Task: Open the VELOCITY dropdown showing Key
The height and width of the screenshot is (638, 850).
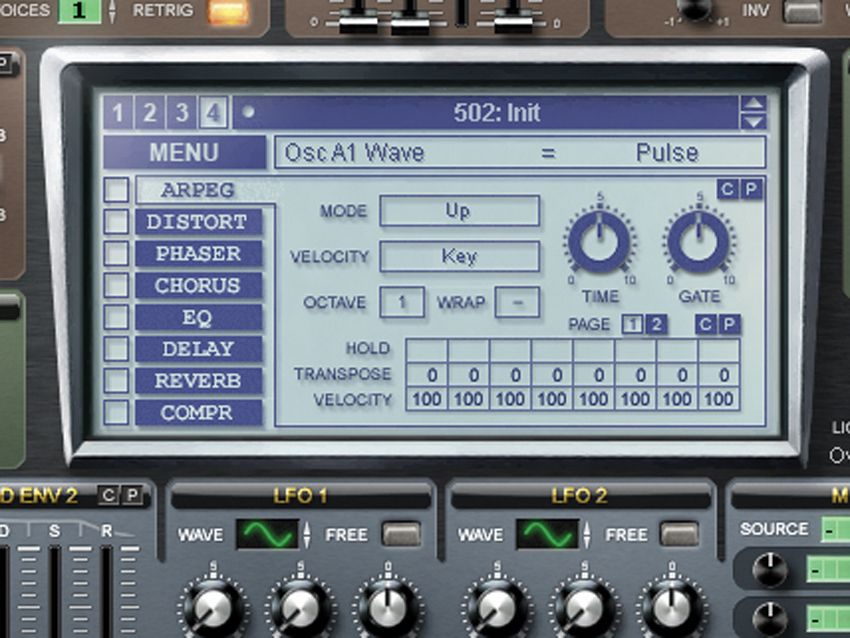Action: click(x=459, y=257)
